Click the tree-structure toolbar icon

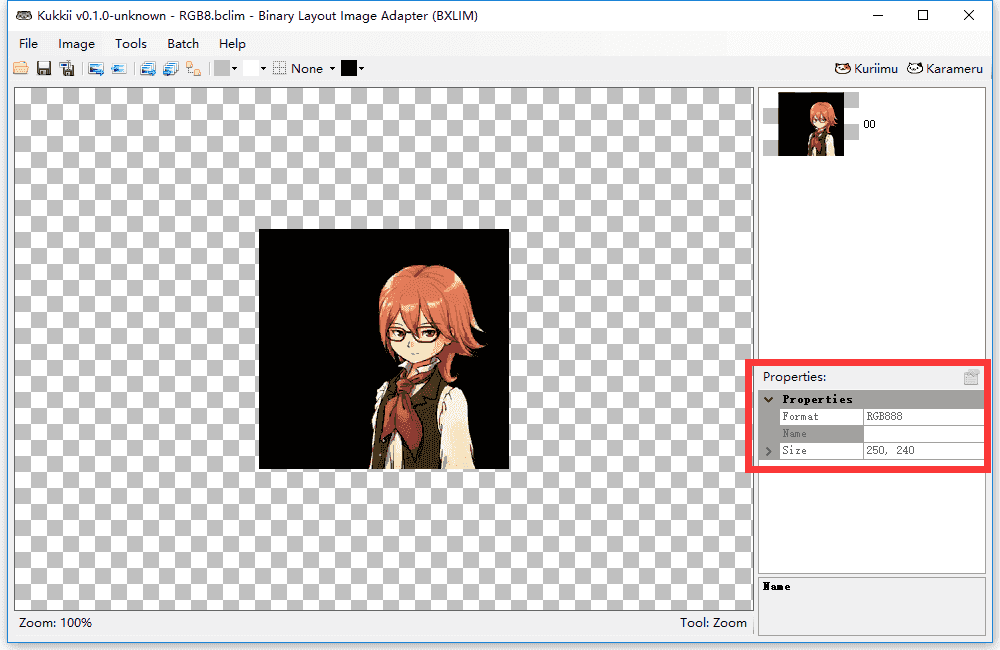pyautogui.click(x=193, y=68)
